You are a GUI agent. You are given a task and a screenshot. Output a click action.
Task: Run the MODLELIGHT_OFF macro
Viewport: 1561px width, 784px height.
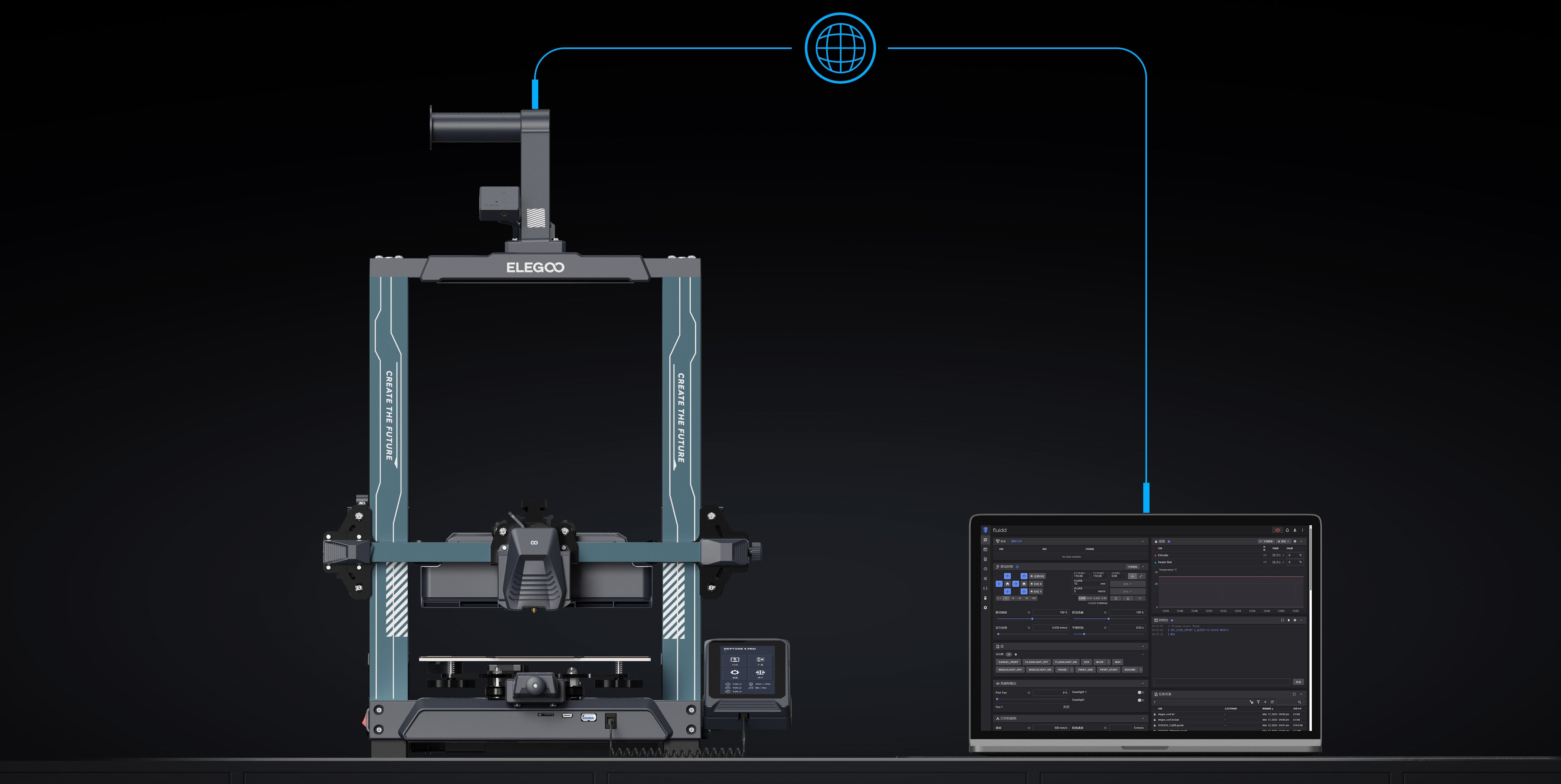pyautogui.click(x=1010, y=670)
